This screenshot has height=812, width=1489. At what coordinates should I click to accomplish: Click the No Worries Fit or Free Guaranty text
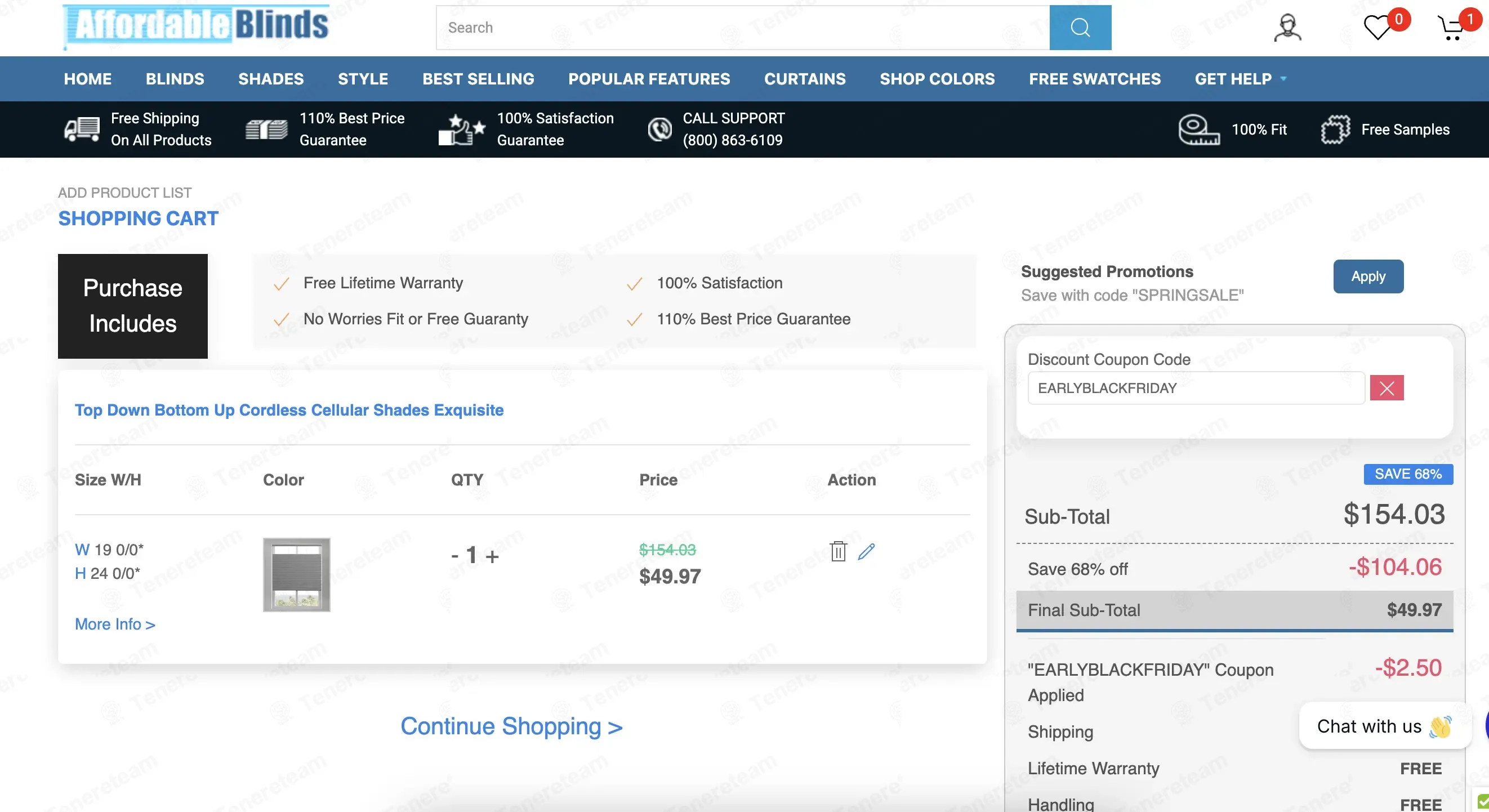[416, 319]
